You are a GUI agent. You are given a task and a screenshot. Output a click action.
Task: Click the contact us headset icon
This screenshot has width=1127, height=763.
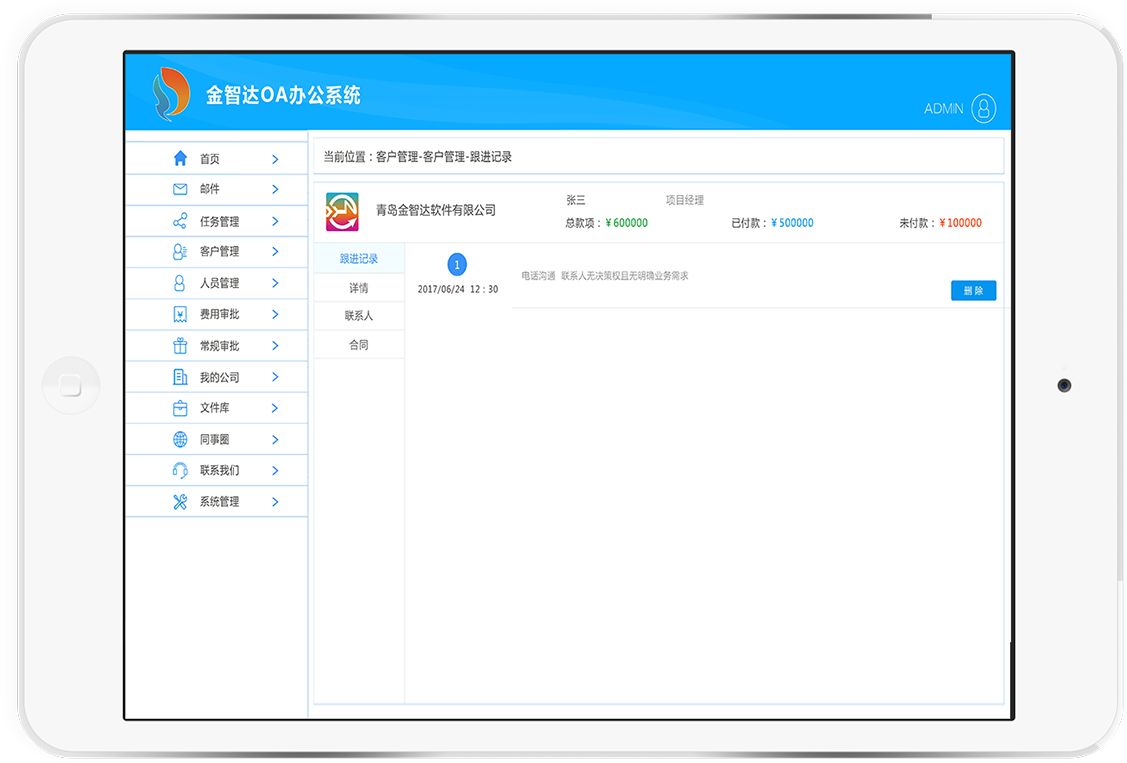180,470
